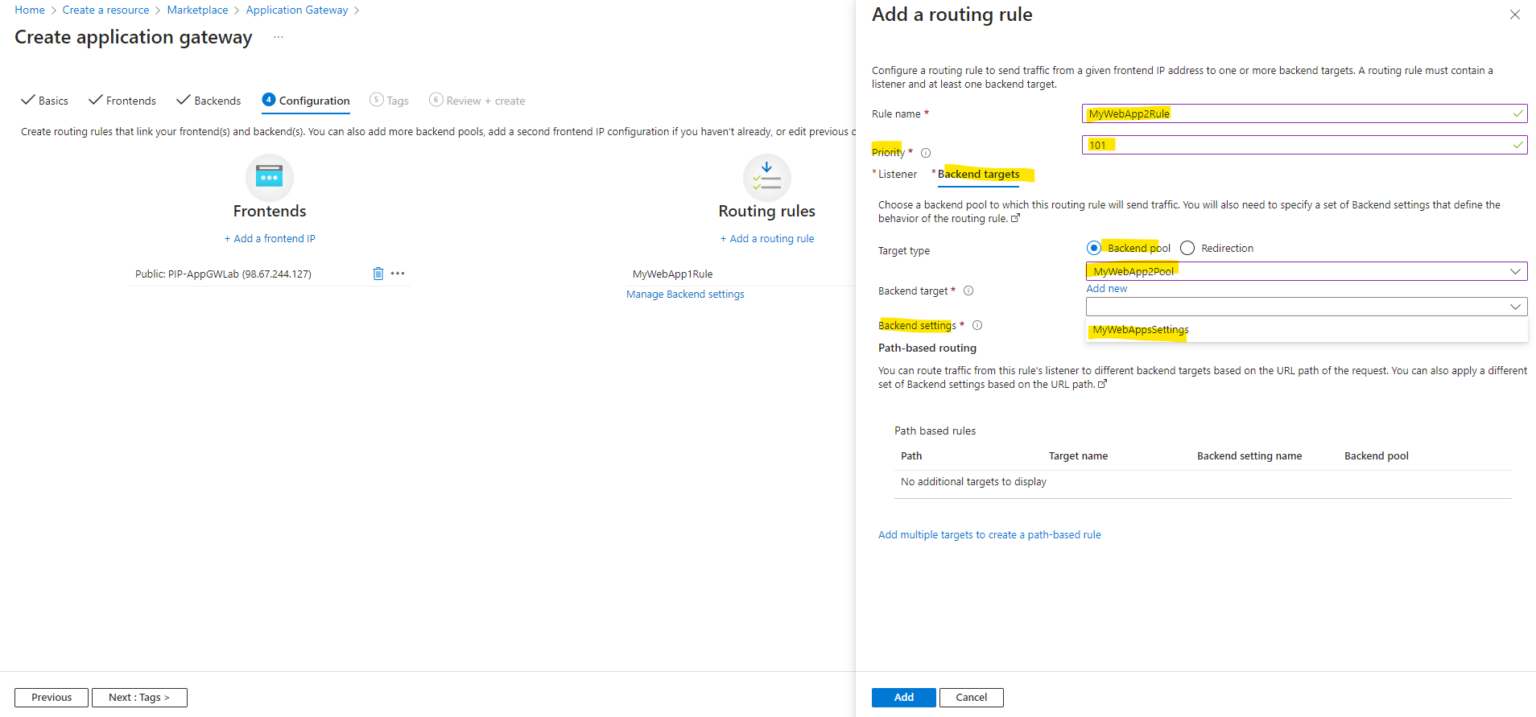The height and width of the screenshot is (717, 1536).
Task: Open the ellipsis beside Create application gateway title
Action: [x=276, y=37]
